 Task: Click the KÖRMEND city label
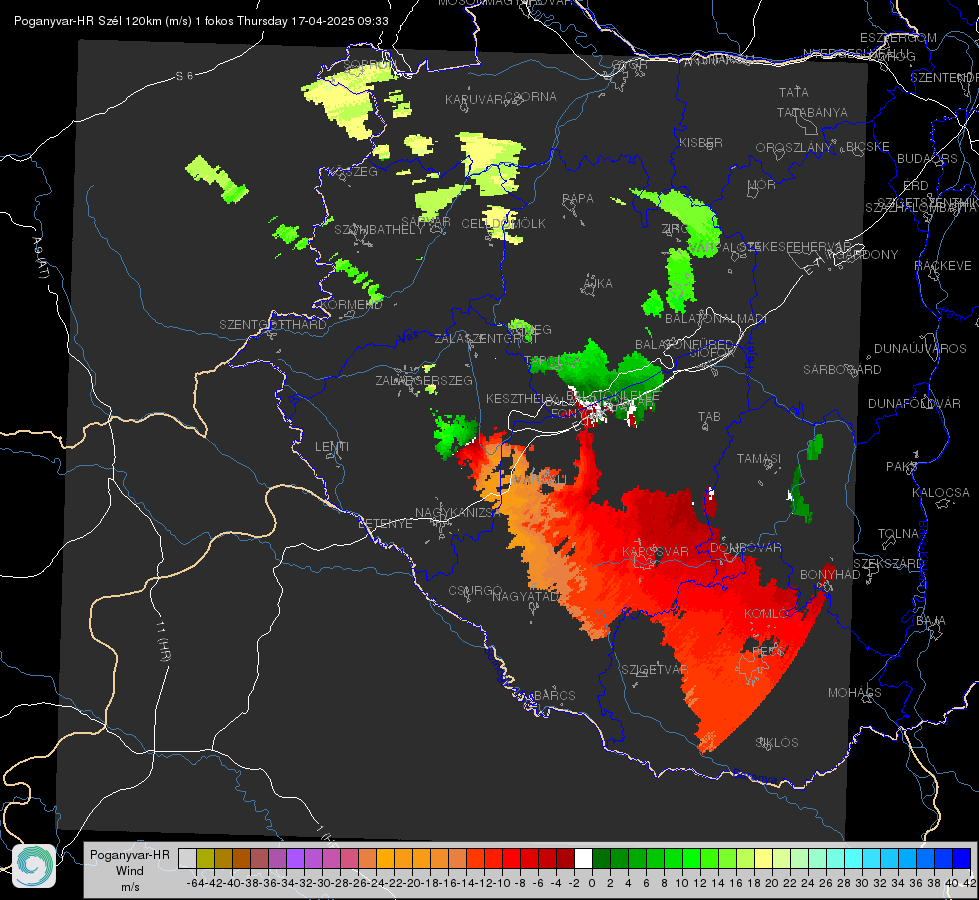(x=350, y=305)
